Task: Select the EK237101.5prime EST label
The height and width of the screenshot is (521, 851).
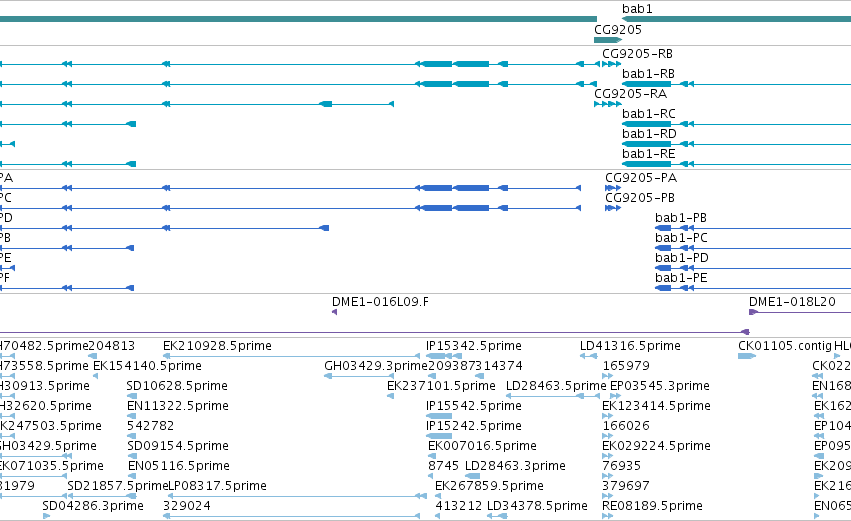Action: coord(441,386)
